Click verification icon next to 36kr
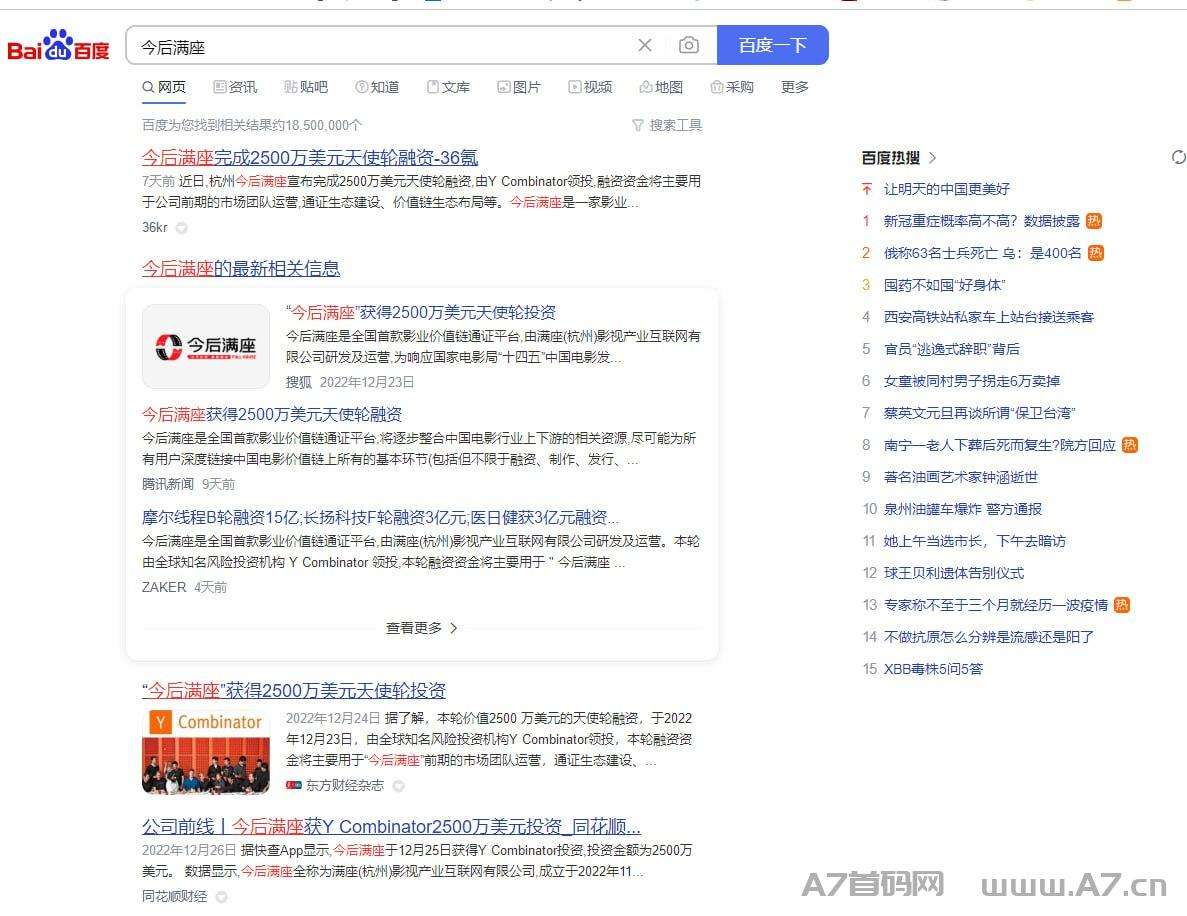The width and height of the screenshot is (1187, 916). click(182, 228)
